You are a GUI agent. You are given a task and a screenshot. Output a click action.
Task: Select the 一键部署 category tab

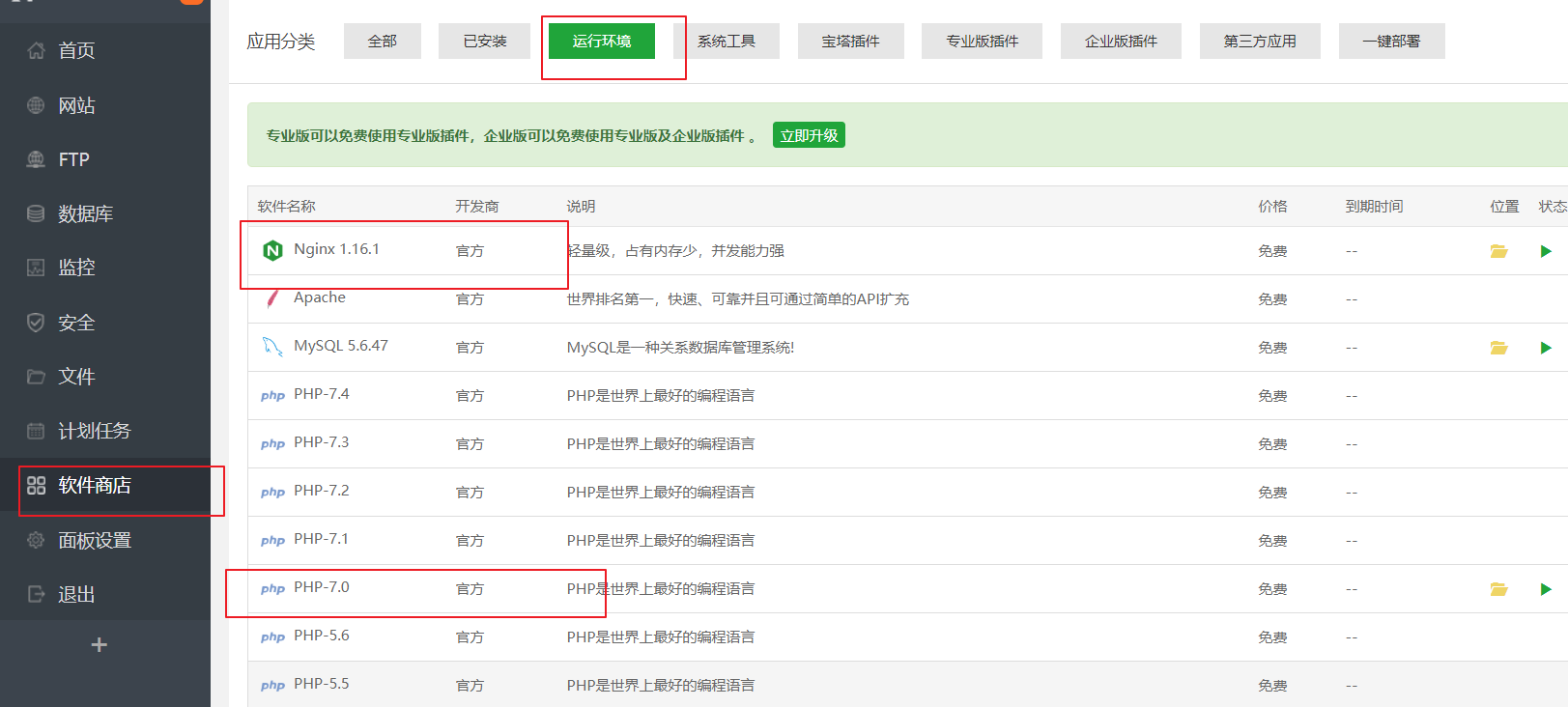coord(1392,42)
